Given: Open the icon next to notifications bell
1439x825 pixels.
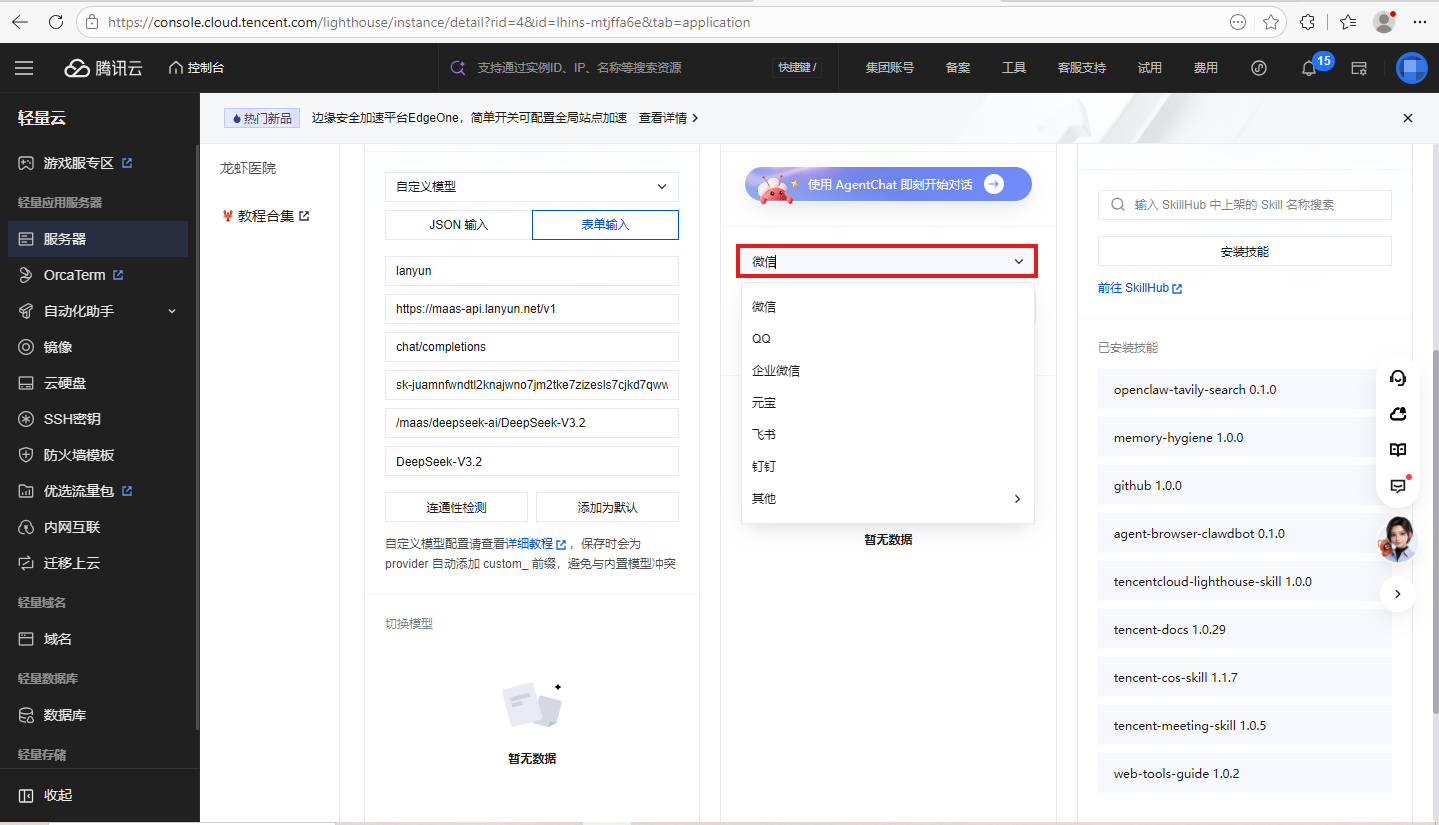Looking at the screenshot, I should [1359, 68].
